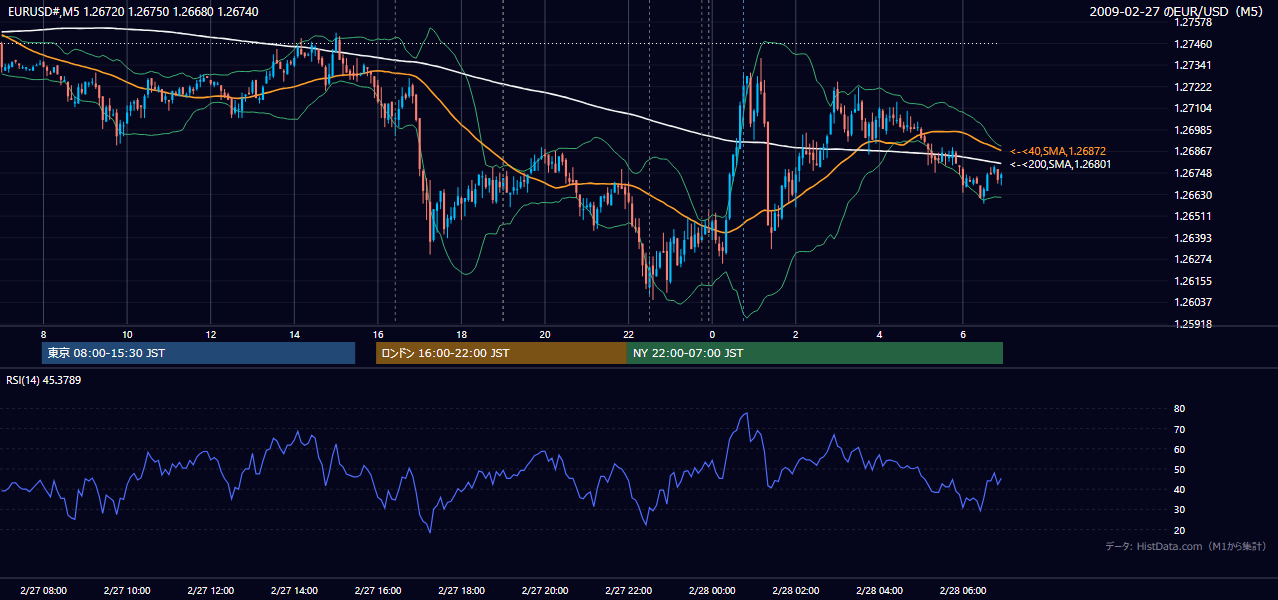
Task: Select the white 200 SMA value label
Action: coord(1060,164)
